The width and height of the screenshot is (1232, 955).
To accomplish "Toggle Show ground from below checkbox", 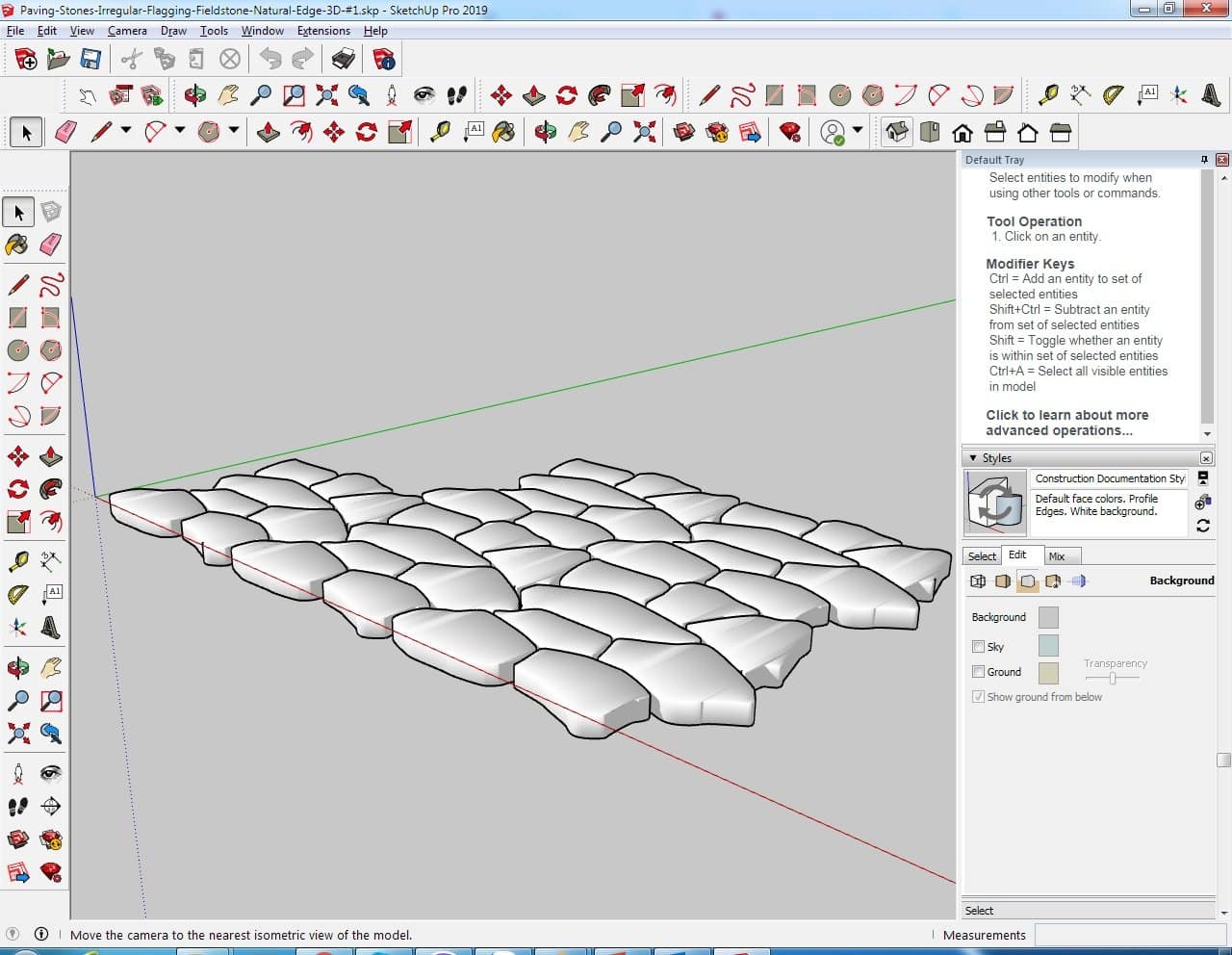I will (x=979, y=697).
